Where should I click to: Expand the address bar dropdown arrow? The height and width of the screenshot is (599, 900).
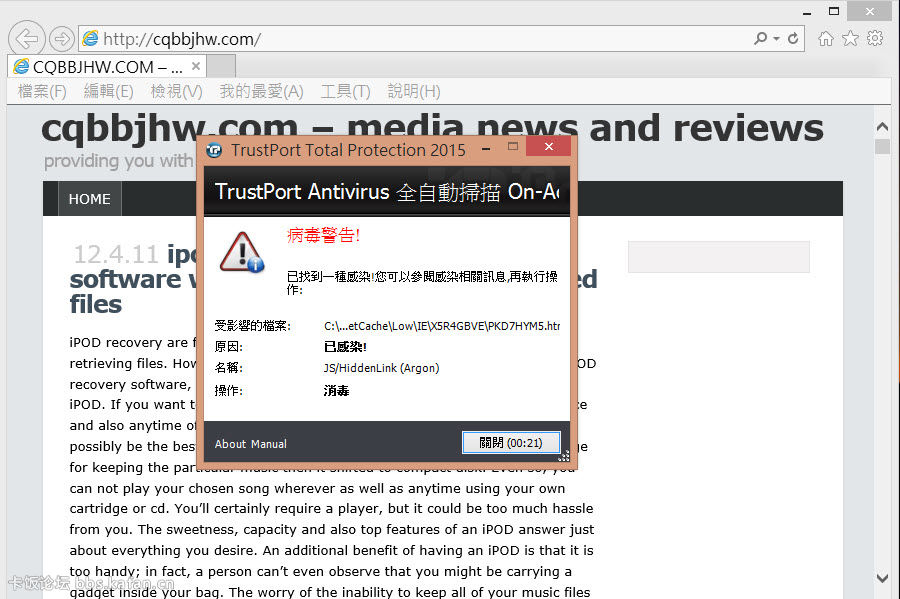point(777,39)
